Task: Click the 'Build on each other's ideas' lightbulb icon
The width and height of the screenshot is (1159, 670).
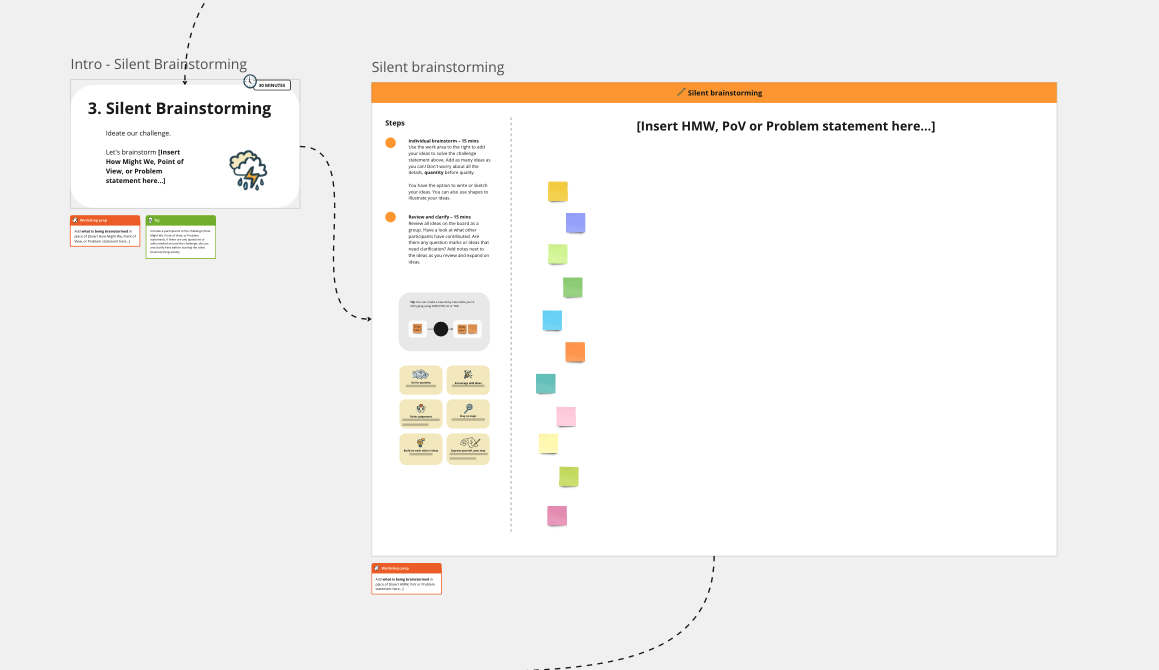Action: click(421, 441)
